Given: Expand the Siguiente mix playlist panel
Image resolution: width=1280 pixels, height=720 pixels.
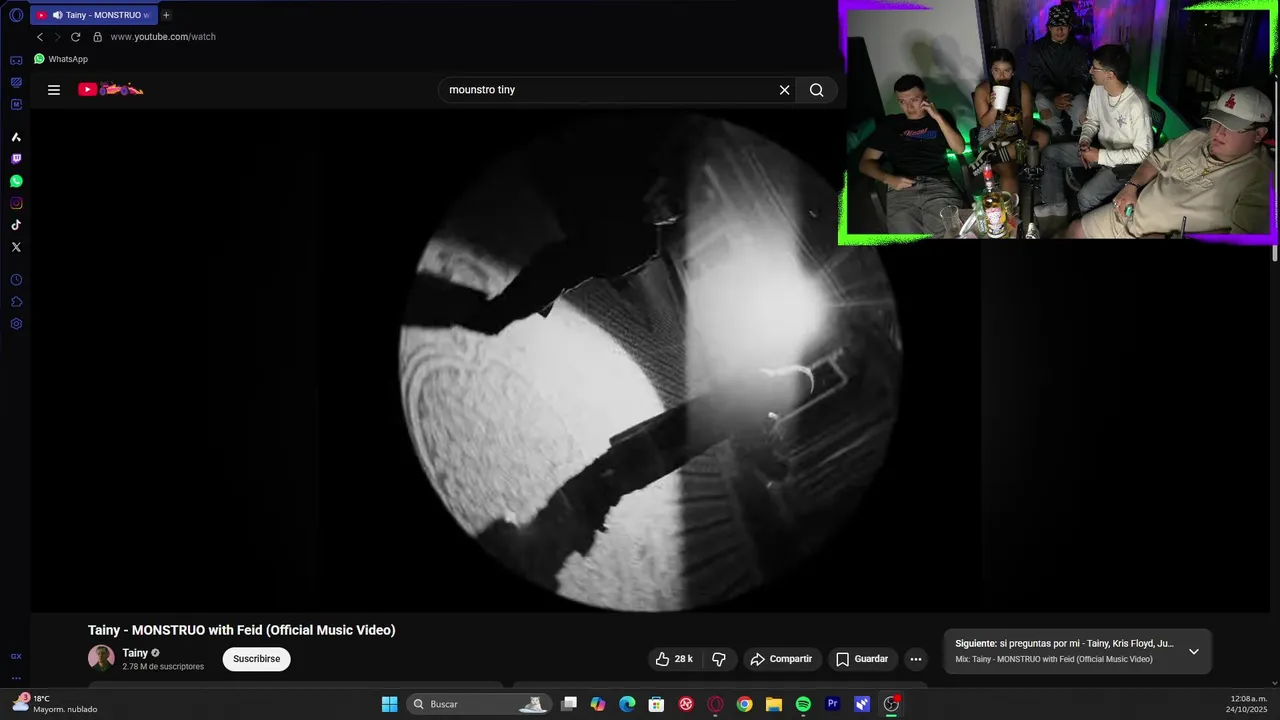Looking at the screenshot, I should pyautogui.click(x=1194, y=651).
